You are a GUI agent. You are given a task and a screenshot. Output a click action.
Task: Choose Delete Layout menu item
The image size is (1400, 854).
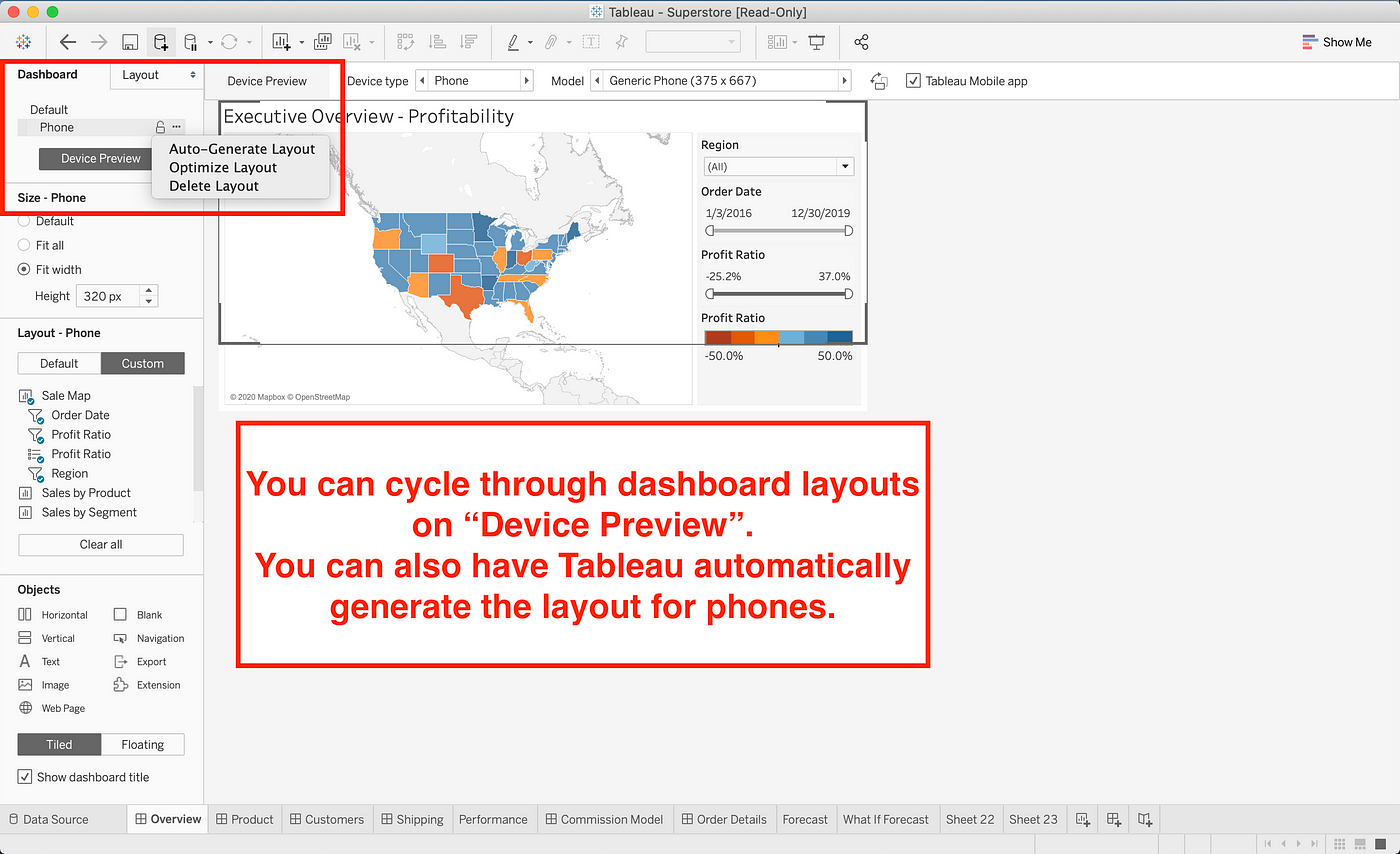click(x=214, y=186)
